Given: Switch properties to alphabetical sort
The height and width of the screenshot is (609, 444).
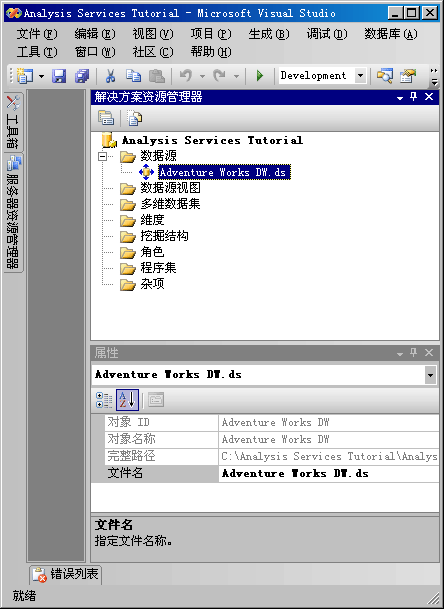Looking at the screenshot, I should pos(127,400).
